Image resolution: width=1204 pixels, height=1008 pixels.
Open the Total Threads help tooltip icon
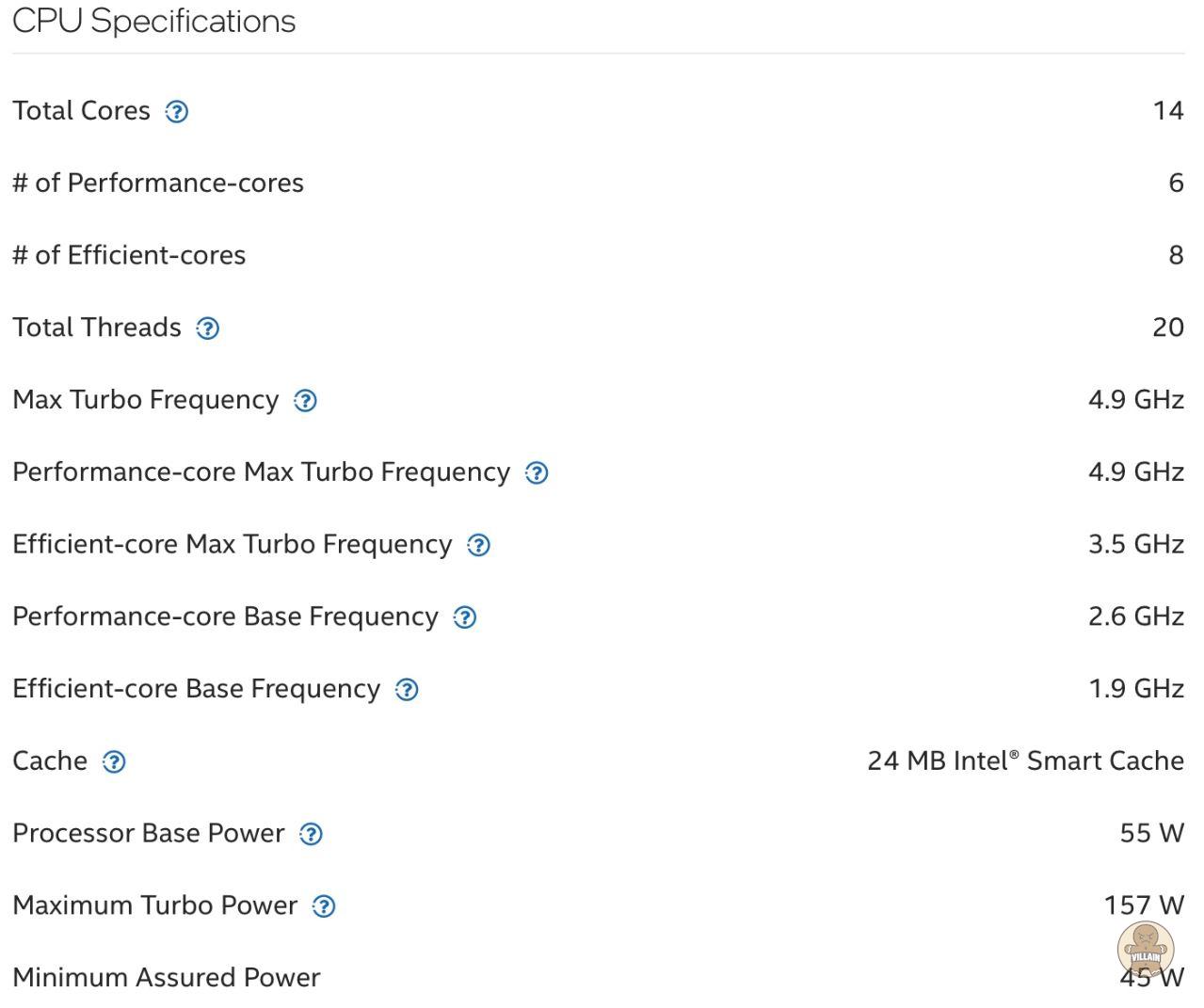pos(207,328)
